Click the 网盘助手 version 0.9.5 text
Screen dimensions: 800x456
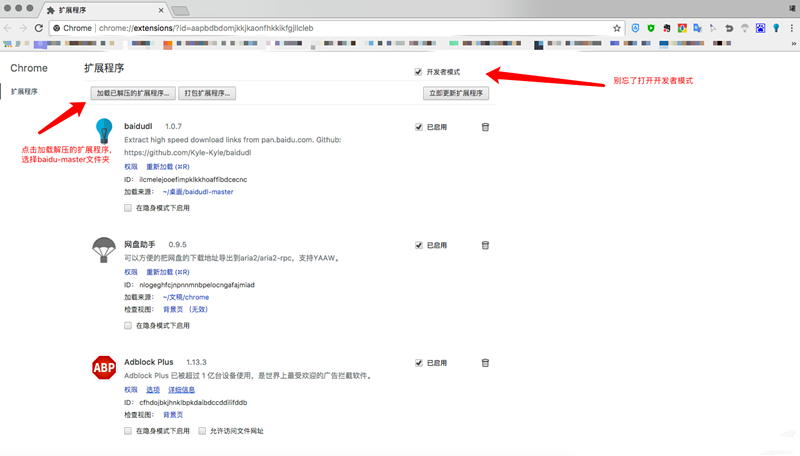[178, 244]
